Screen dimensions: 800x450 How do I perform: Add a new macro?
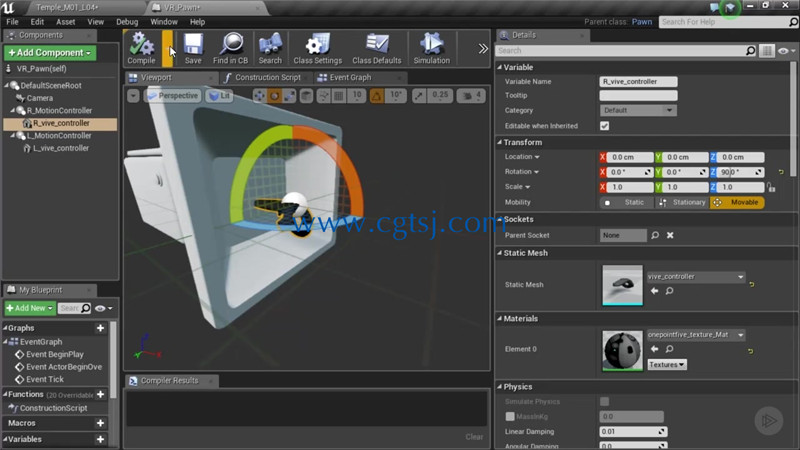point(101,423)
